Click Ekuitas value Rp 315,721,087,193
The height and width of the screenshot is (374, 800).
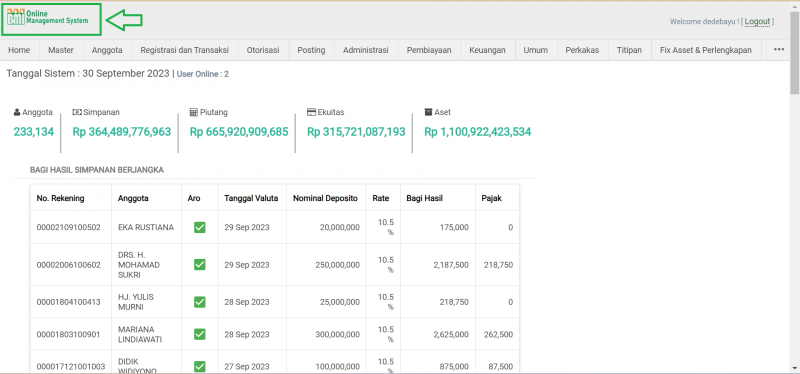(x=356, y=132)
